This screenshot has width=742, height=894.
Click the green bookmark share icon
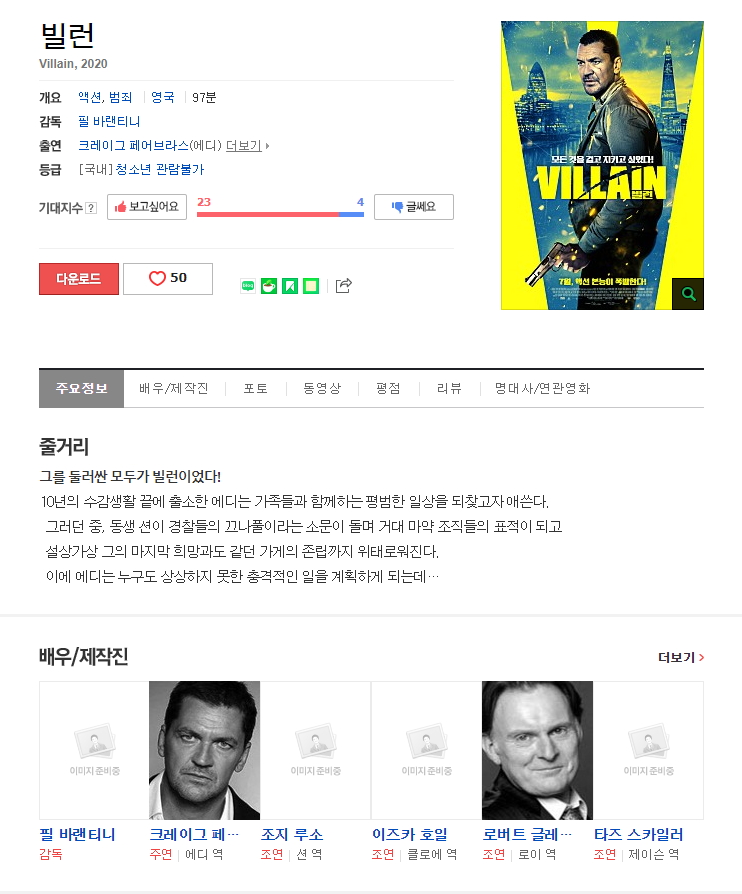(290, 286)
